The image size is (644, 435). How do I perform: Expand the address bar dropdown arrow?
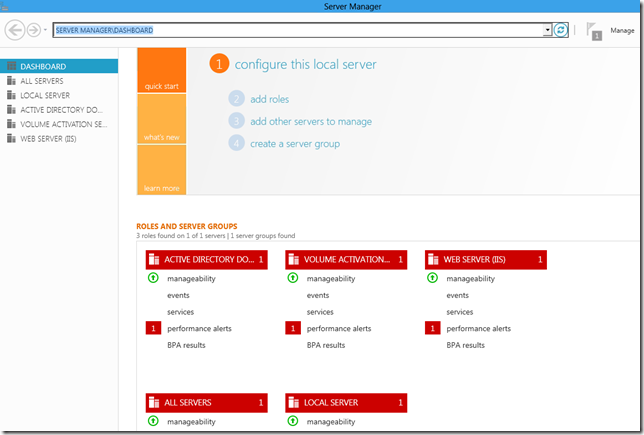point(547,30)
